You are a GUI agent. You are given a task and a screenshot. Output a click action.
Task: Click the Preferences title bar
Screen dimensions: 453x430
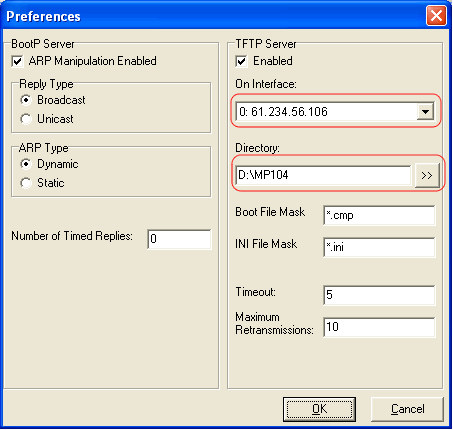click(x=213, y=16)
